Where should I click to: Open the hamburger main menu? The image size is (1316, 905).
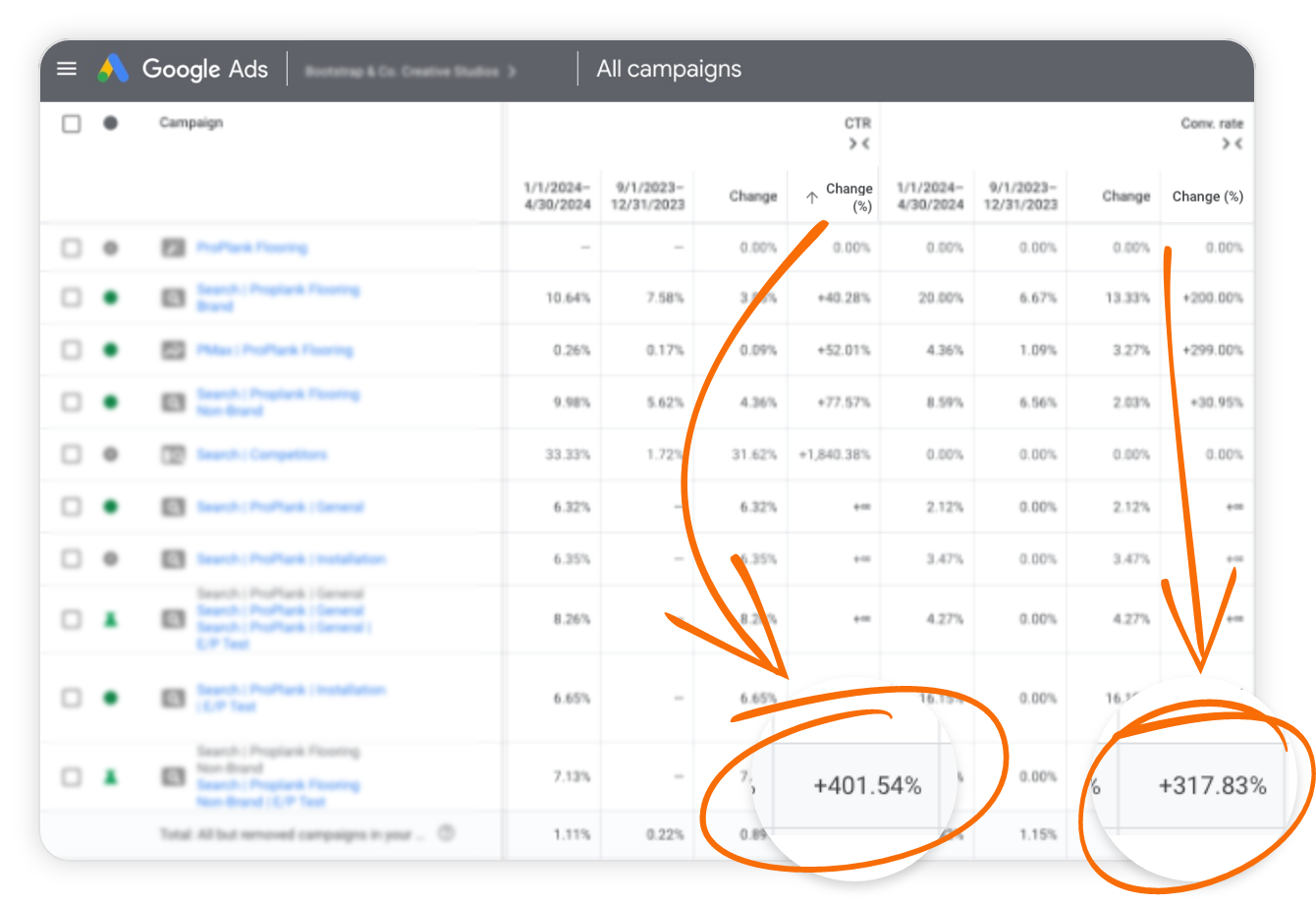(67, 69)
